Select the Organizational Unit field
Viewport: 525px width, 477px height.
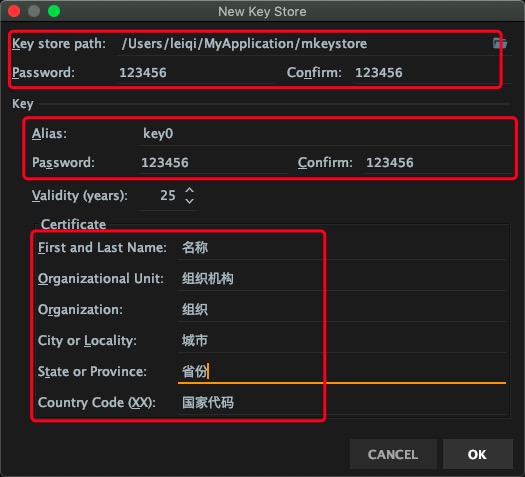coord(342,279)
